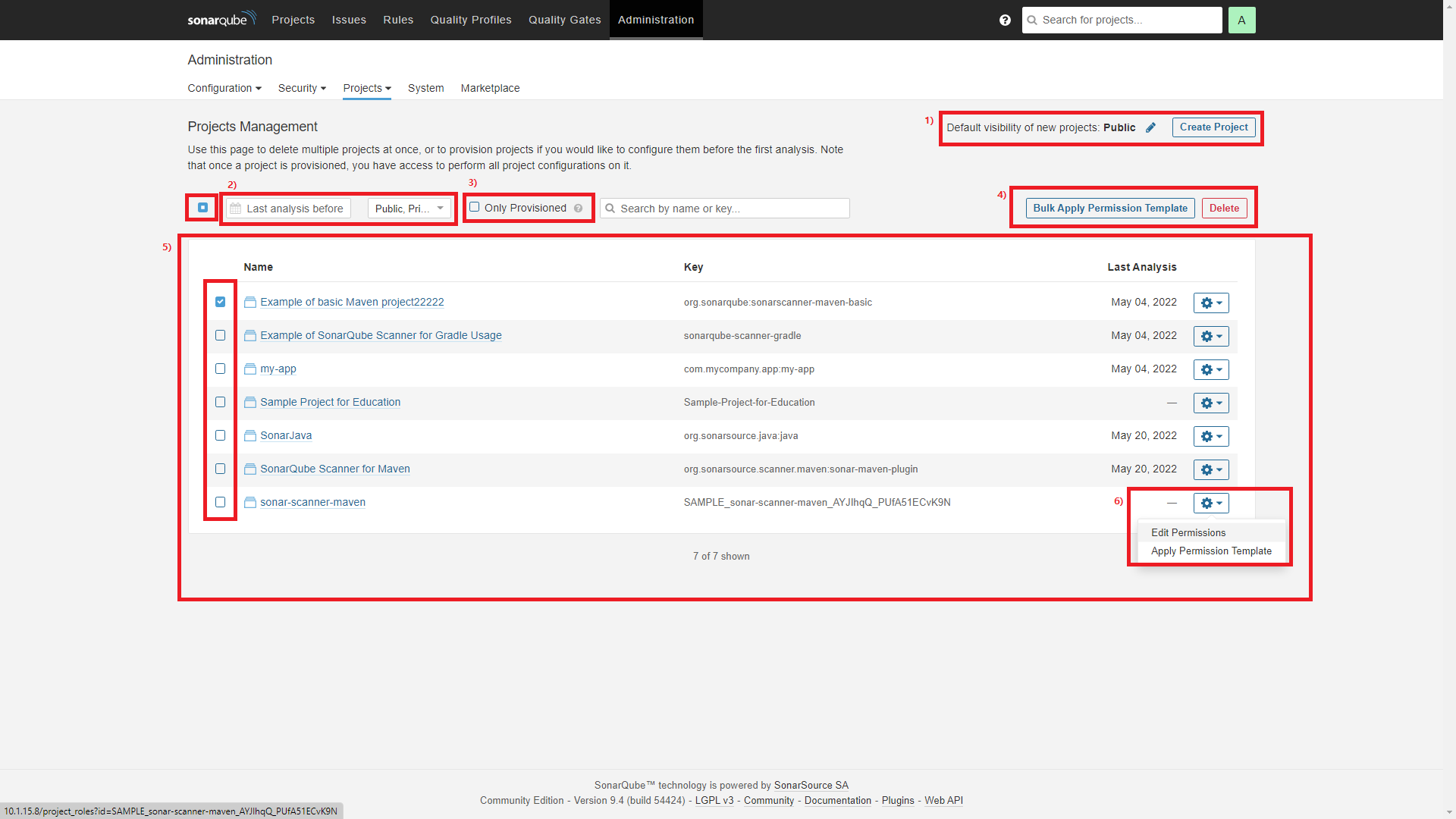Click the SonarQube logo
Viewport: 1456px width, 819px height.
click(221, 19)
